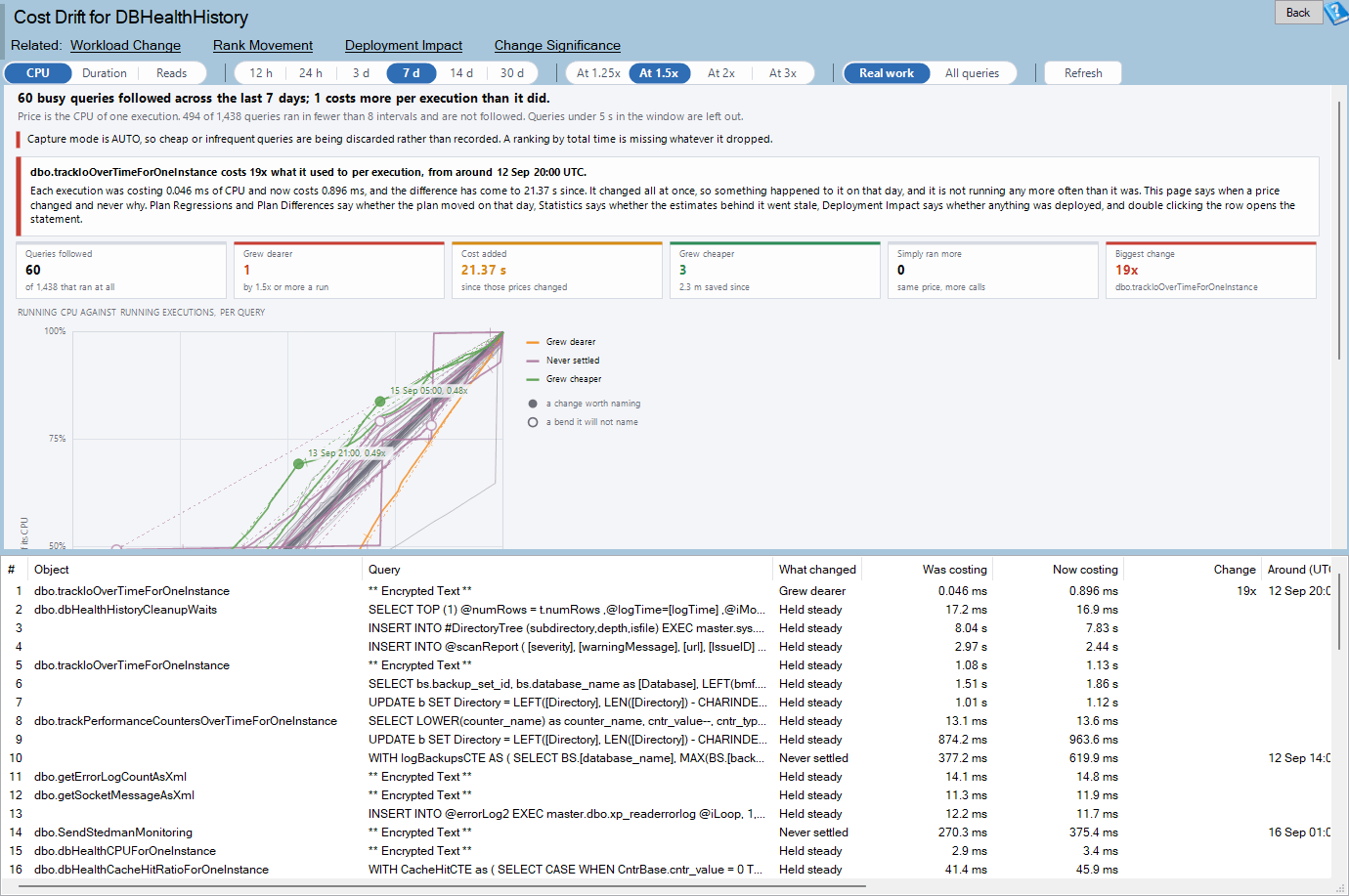
Task: Set time window to 3 d
Action: click(361, 73)
